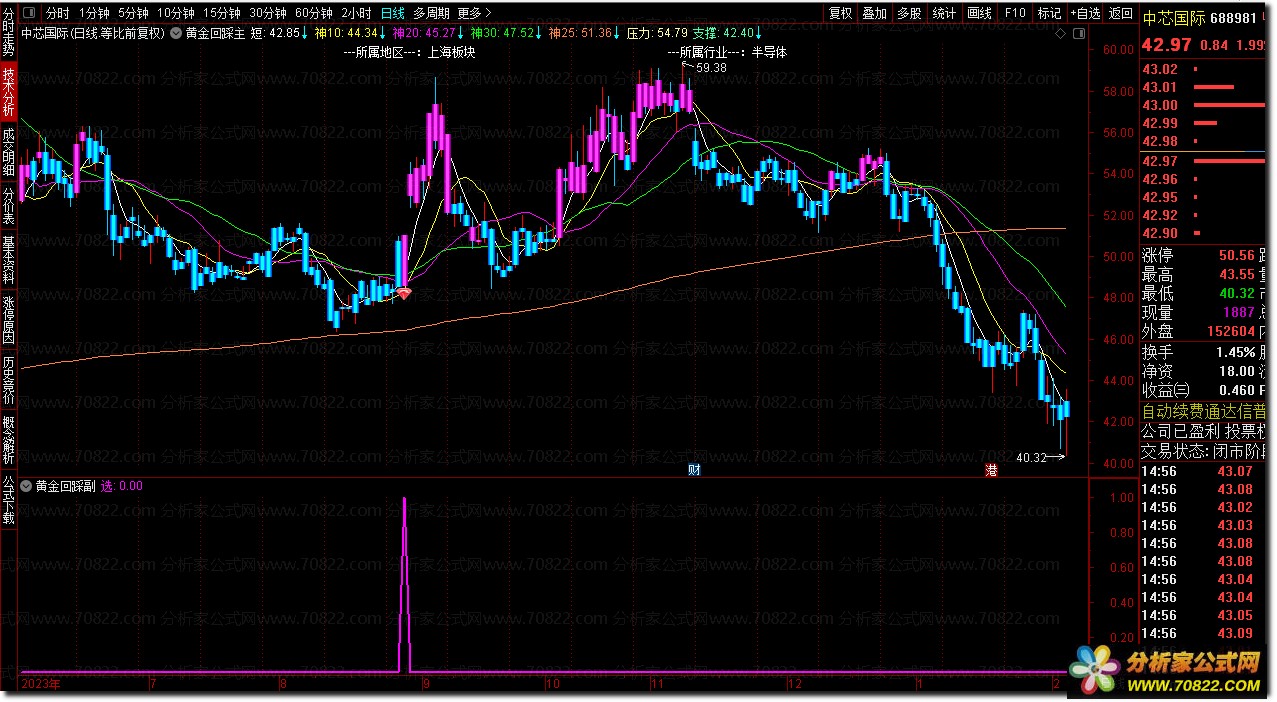Screen dimensions: 1277x702
Task: Open F10 company info
Action: pyautogui.click(x=1015, y=13)
